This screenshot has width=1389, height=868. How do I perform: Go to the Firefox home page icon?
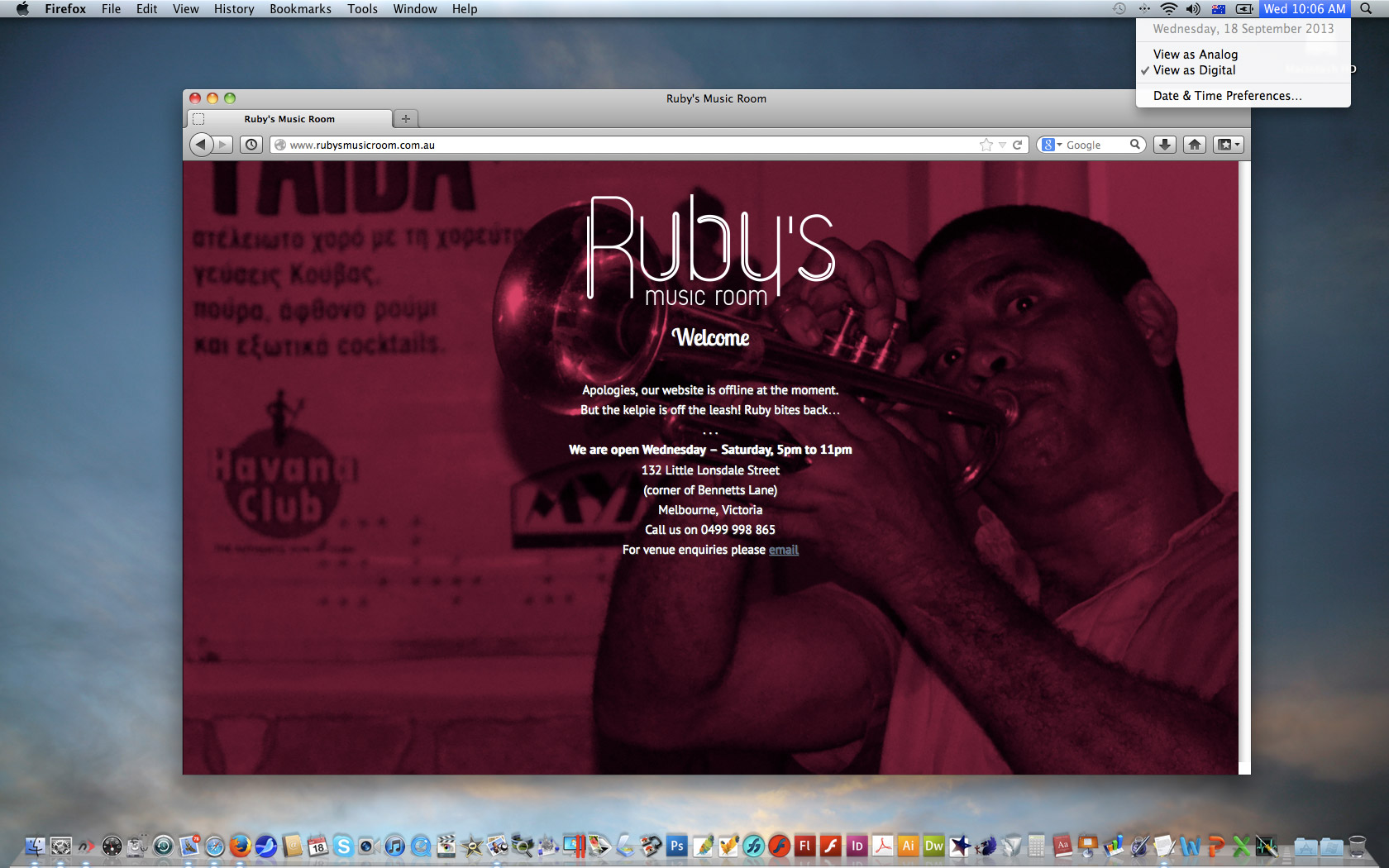(1195, 145)
